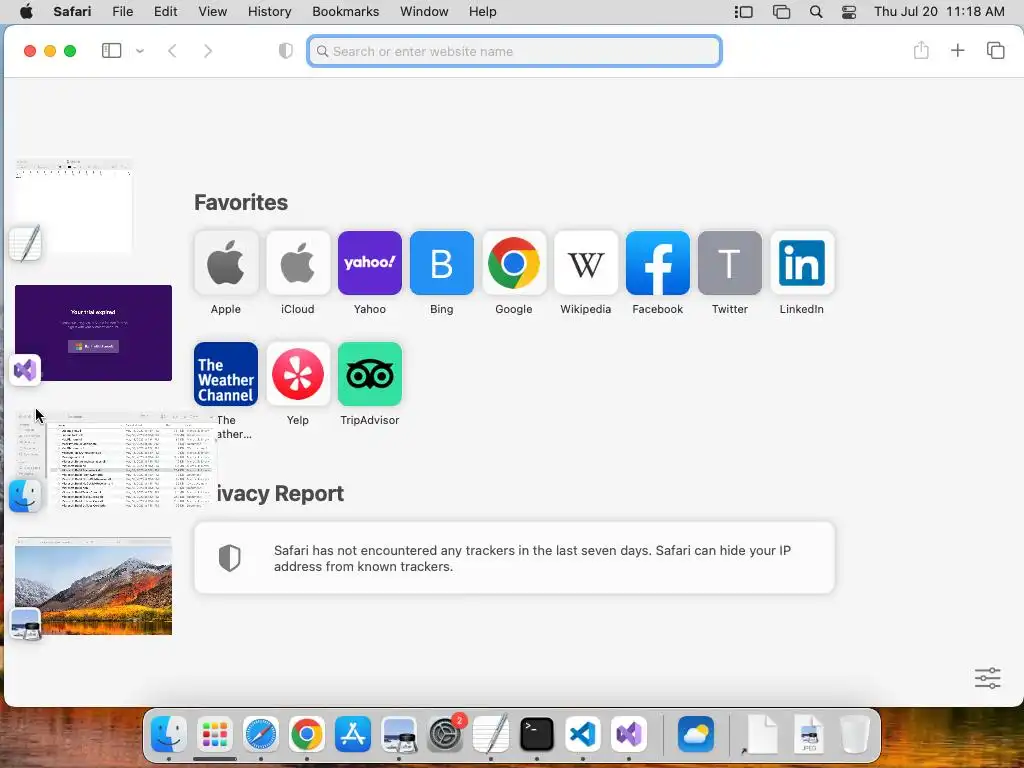The width and height of the screenshot is (1024, 768).
Task: Open the Google favorite
Action: 514,263
